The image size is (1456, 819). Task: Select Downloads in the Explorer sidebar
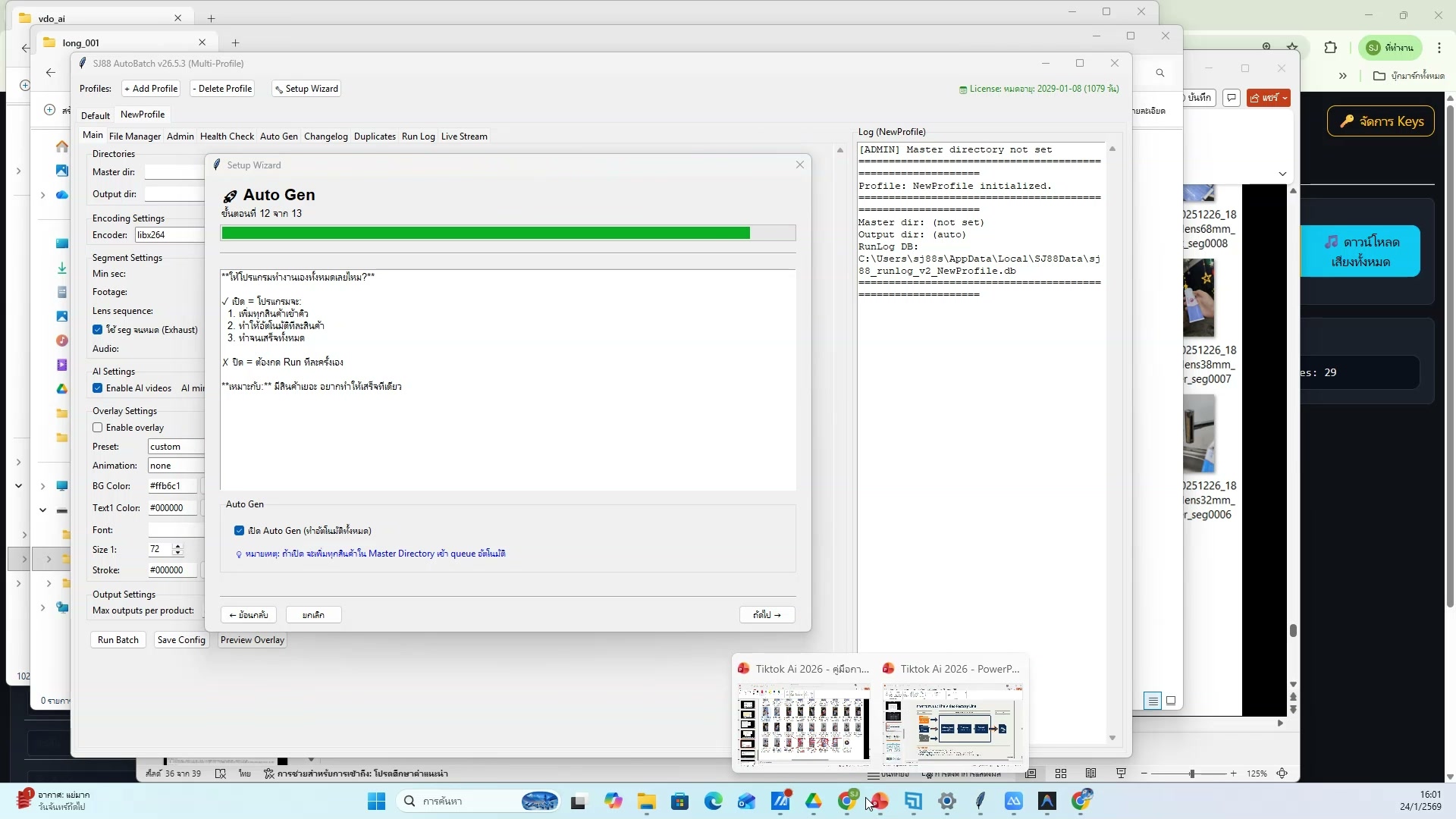pos(62,268)
